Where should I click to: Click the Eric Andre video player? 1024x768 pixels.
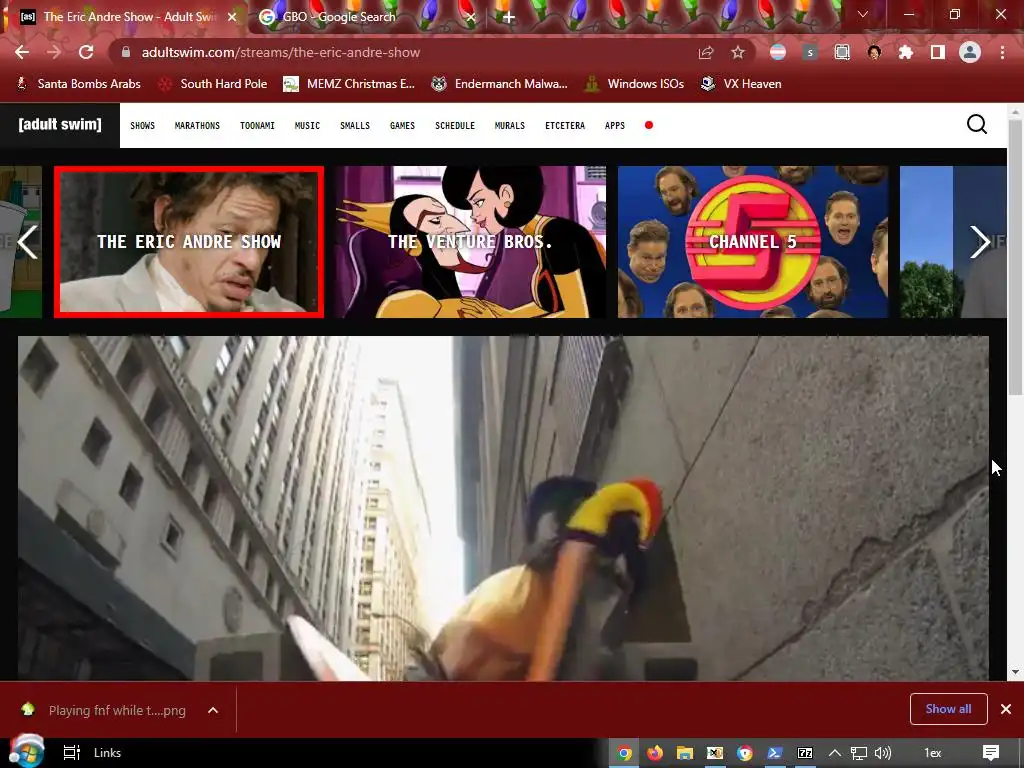click(x=503, y=508)
